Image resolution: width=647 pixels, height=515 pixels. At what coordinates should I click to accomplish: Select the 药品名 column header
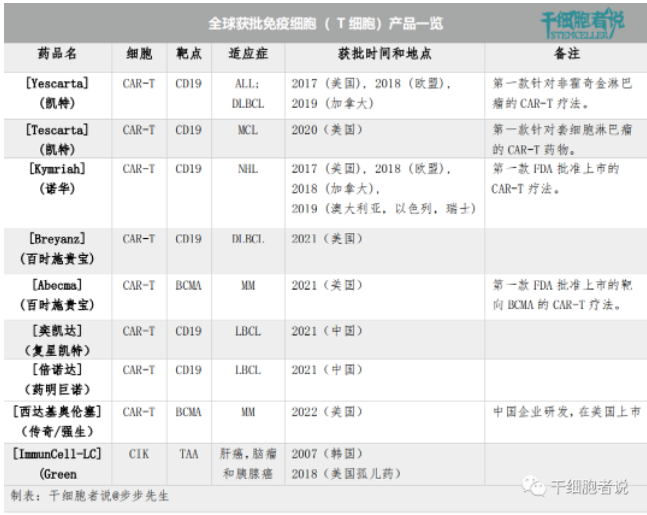[x=57, y=54]
